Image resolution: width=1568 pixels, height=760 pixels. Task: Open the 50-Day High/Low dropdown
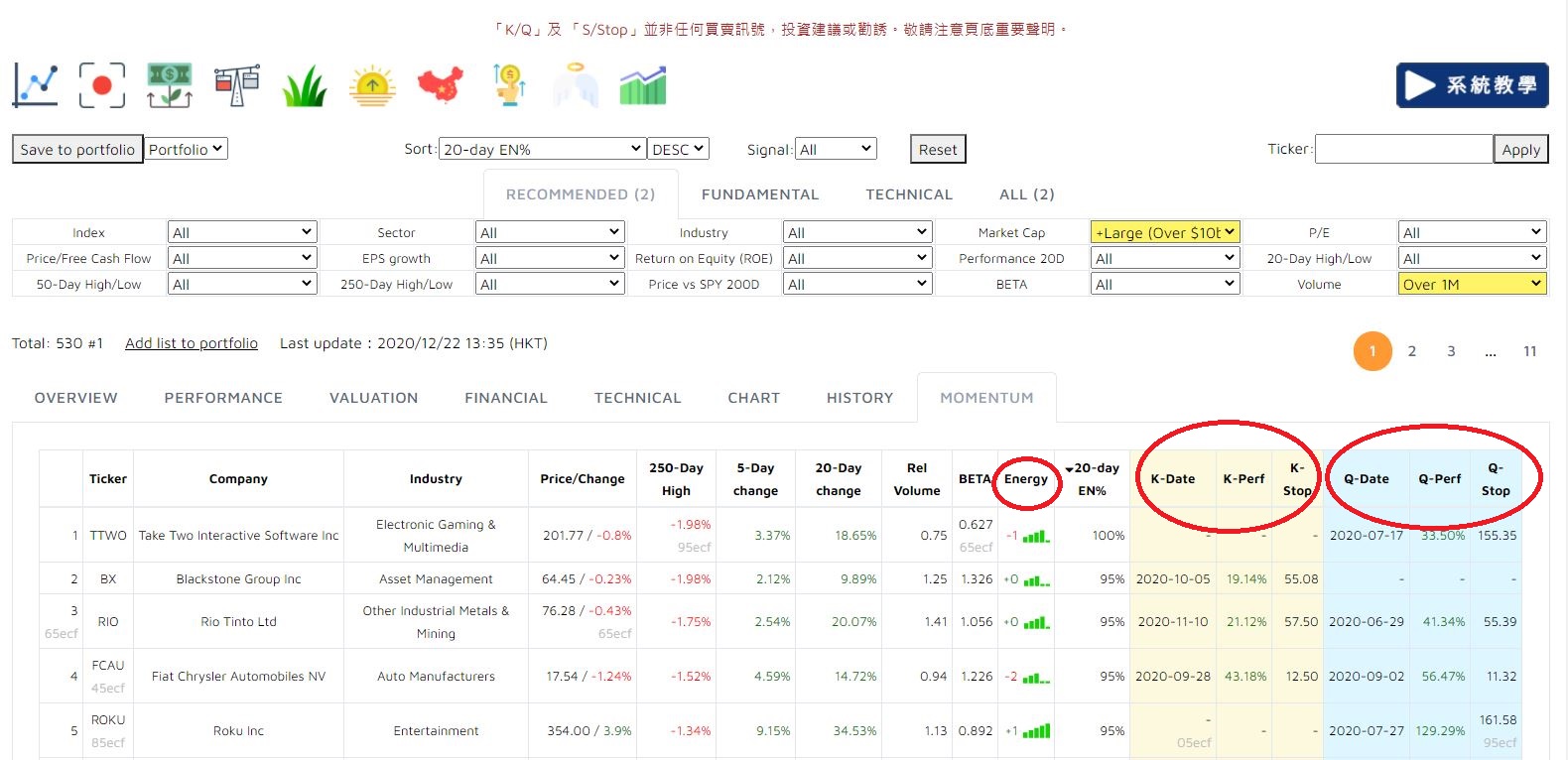coord(242,284)
